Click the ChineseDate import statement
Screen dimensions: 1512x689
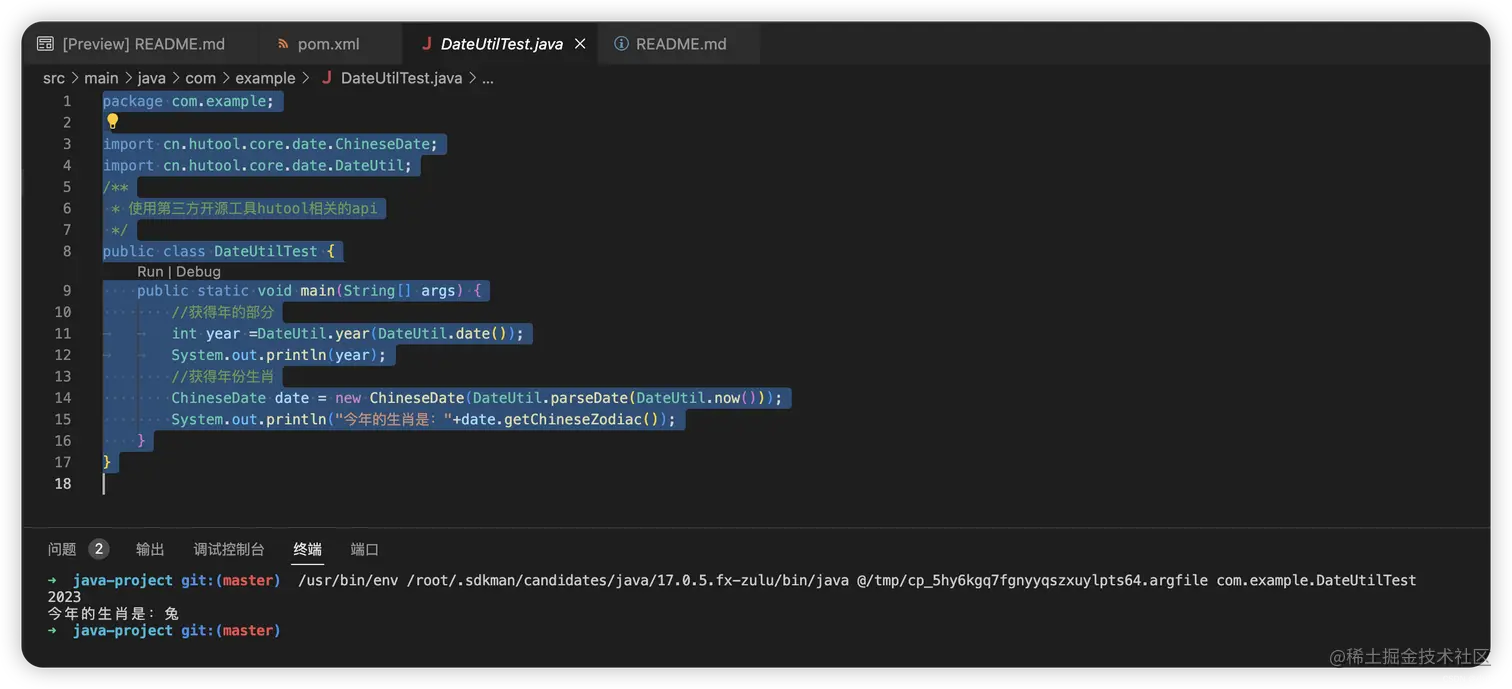pos(270,144)
